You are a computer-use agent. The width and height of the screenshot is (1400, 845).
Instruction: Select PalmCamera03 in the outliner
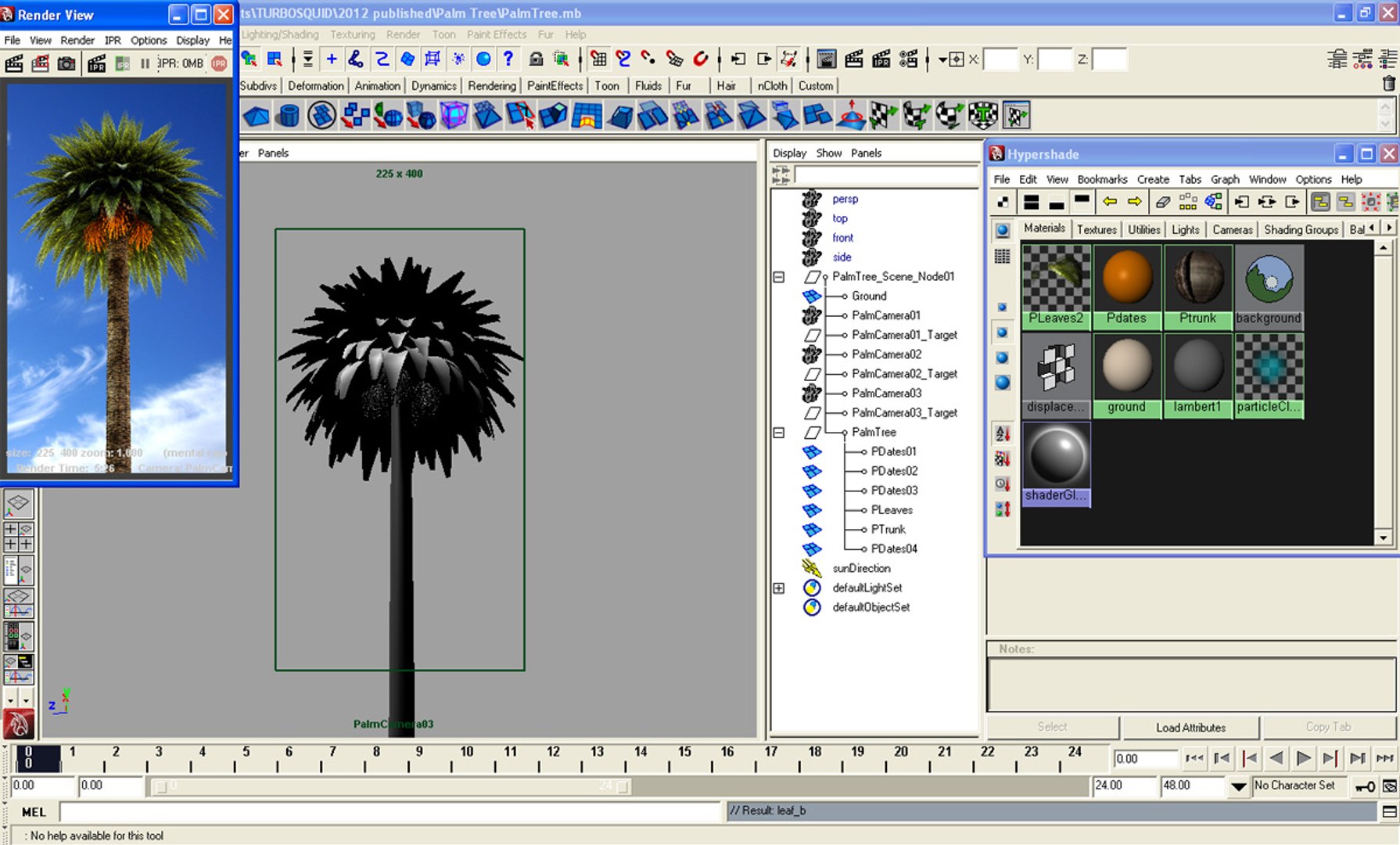(886, 394)
